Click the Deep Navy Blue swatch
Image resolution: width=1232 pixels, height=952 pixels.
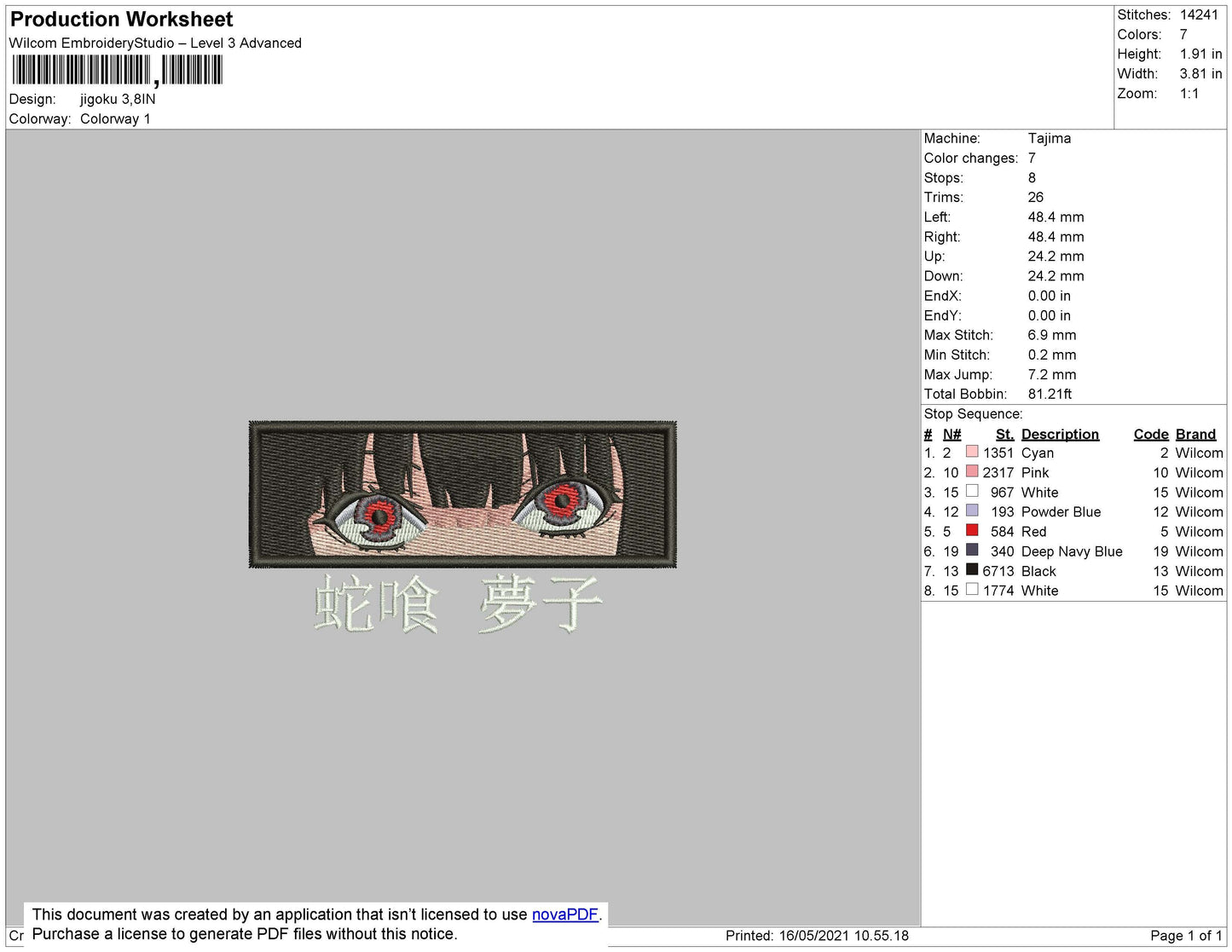point(972,551)
